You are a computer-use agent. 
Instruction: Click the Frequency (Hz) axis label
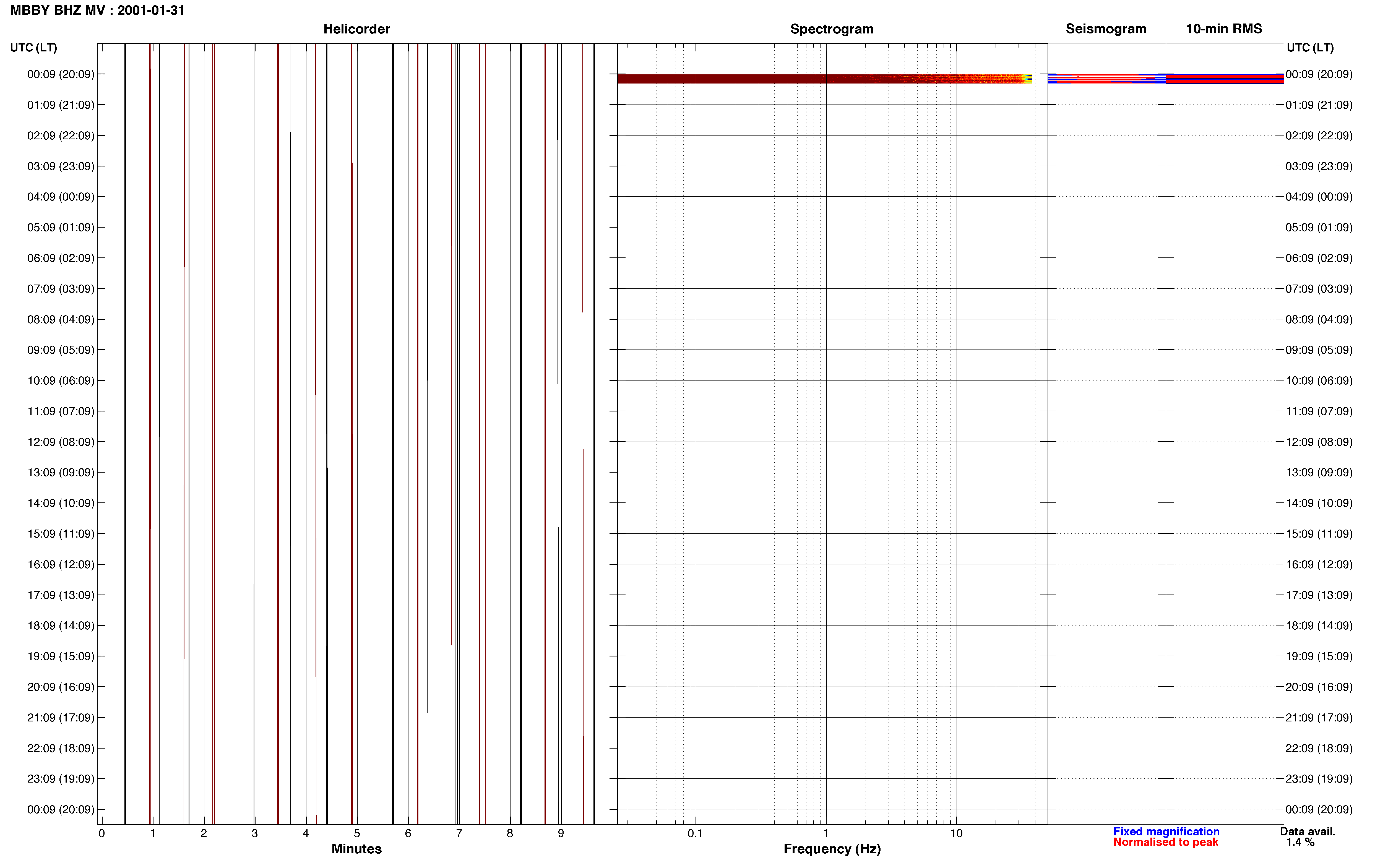[x=832, y=849]
